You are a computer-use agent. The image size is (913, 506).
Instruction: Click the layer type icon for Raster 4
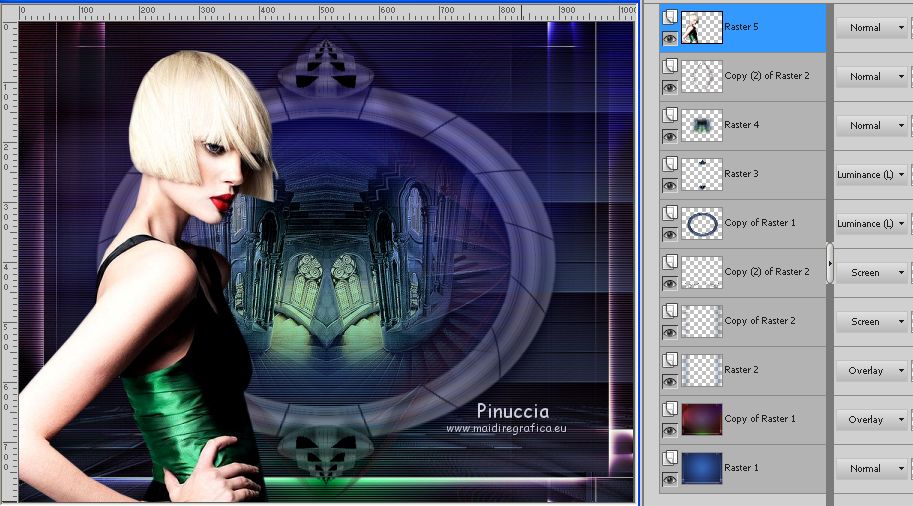coord(670,115)
